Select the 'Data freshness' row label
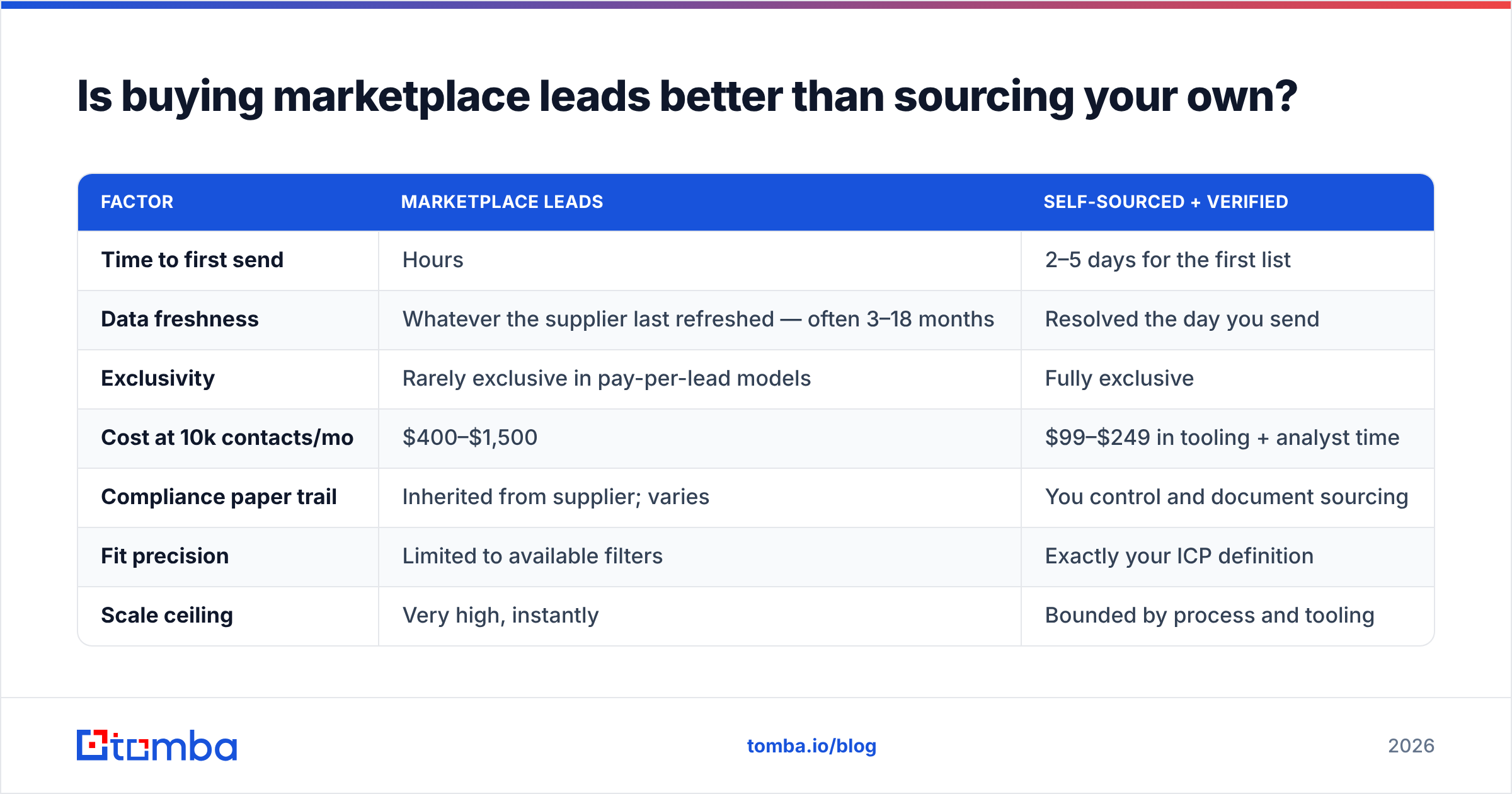The height and width of the screenshot is (794, 1512). coord(180,319)
